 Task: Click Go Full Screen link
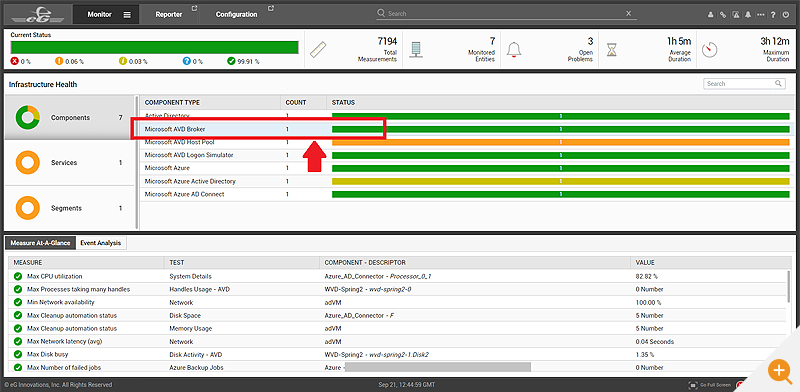coord(715,385)
